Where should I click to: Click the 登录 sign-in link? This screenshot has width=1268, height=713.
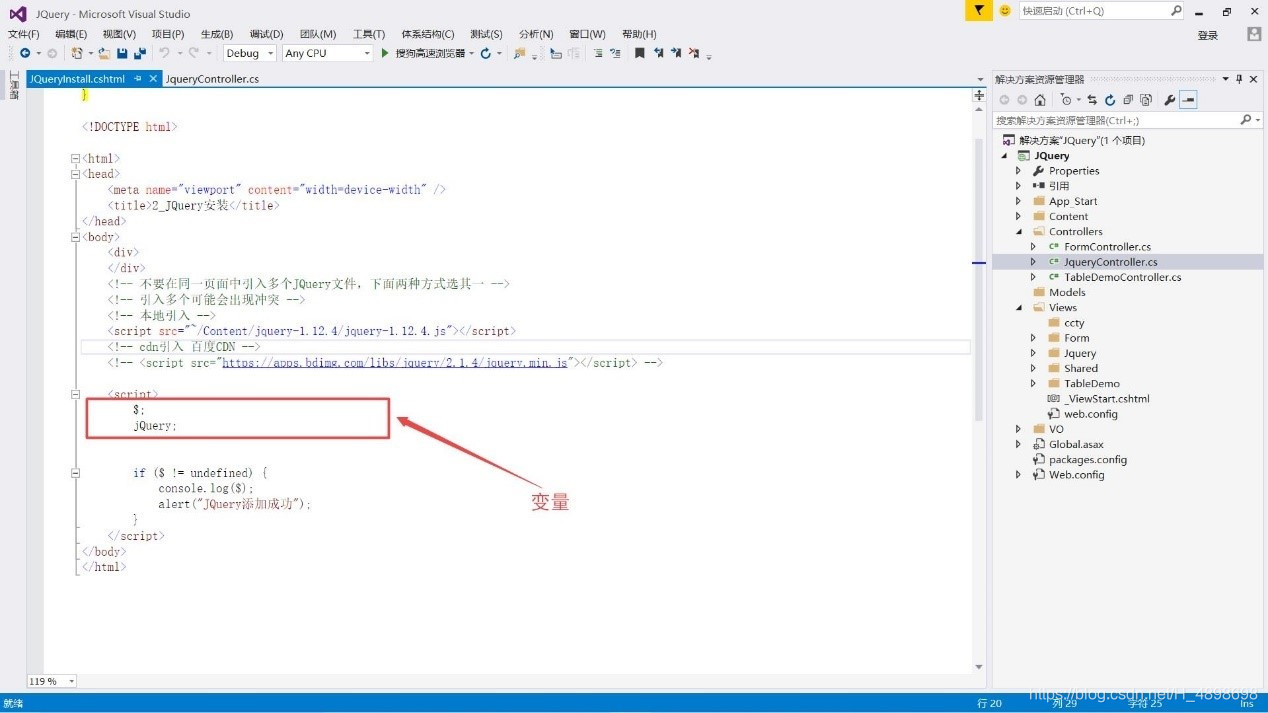coord(1208,35)
